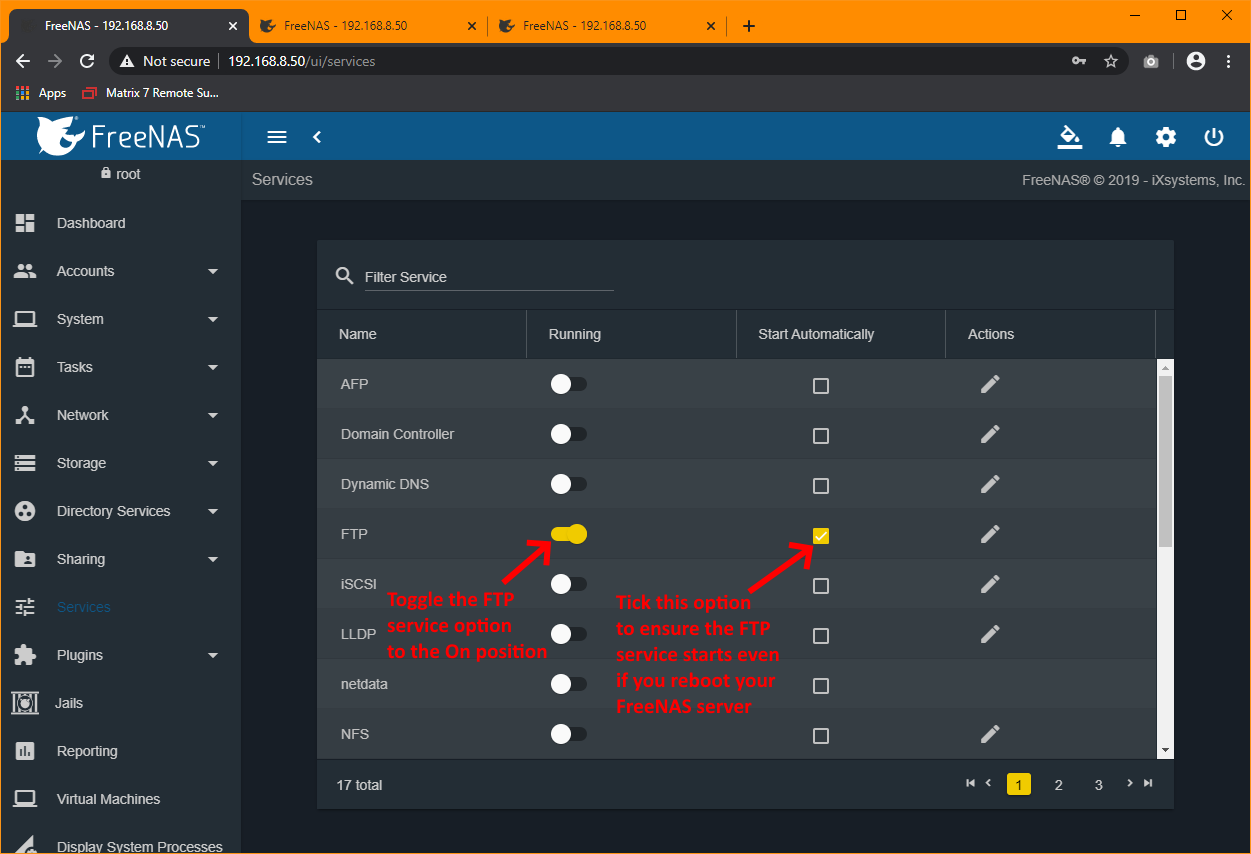Click the Filter Service search icon

pyautogui.click(x=345, y=276)
